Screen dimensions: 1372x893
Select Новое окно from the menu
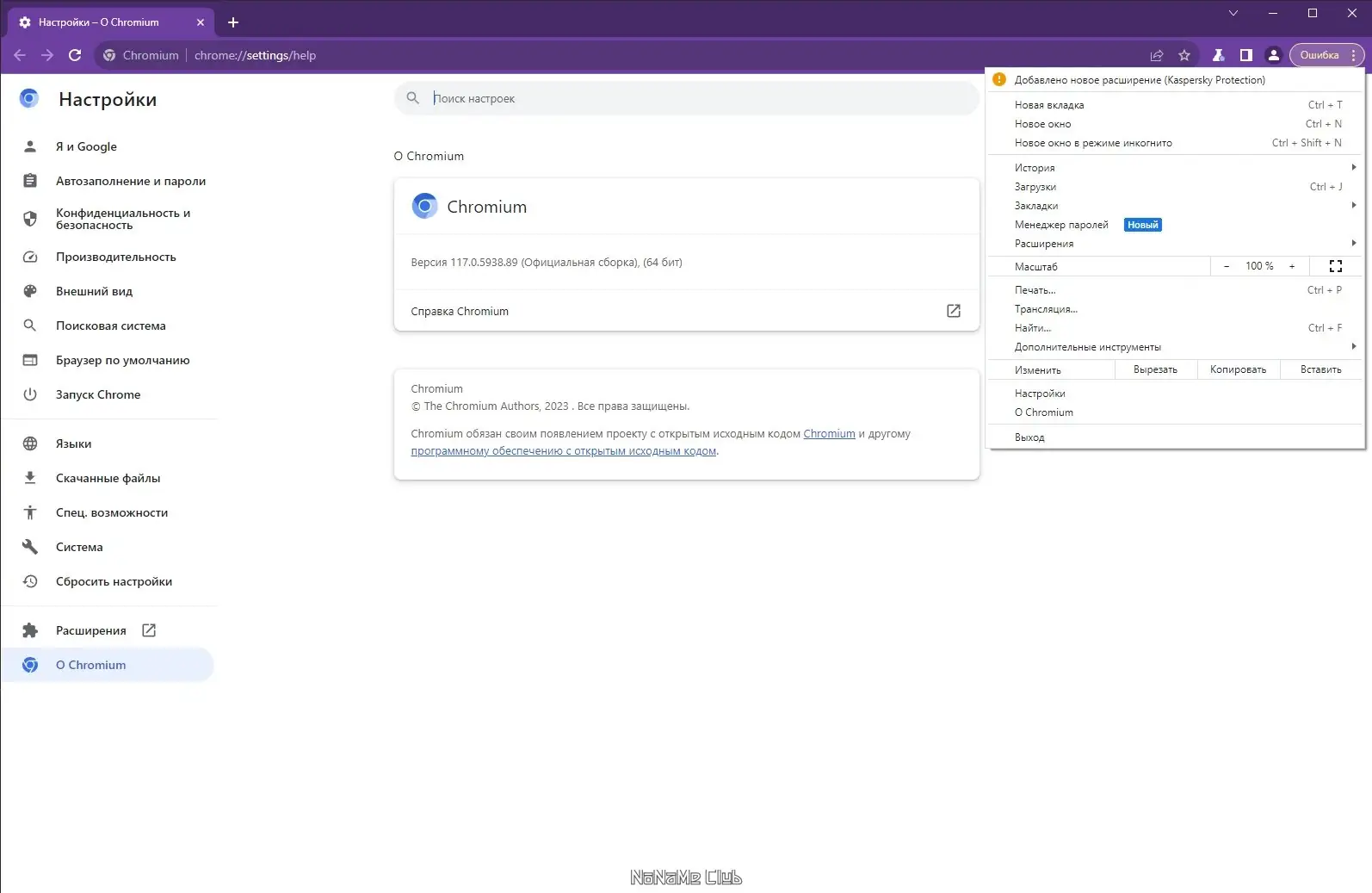click(x=1176, y=124)
